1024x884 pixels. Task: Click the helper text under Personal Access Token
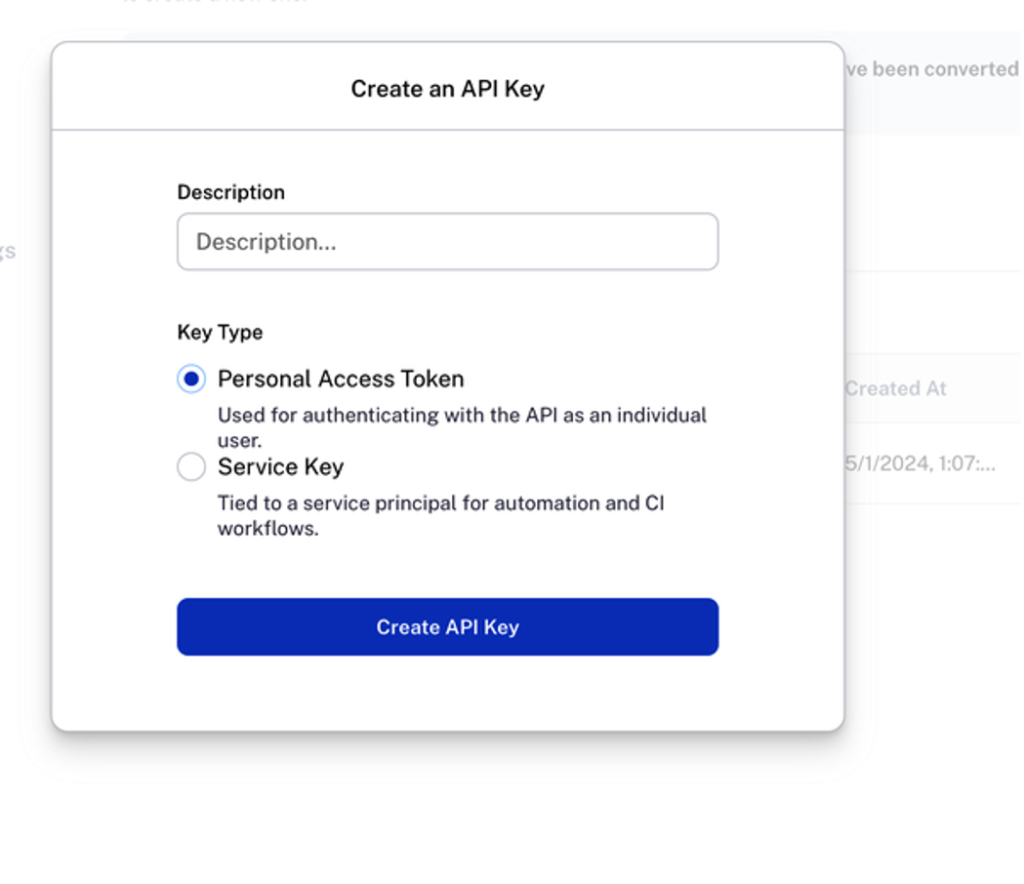coord(461,427)
